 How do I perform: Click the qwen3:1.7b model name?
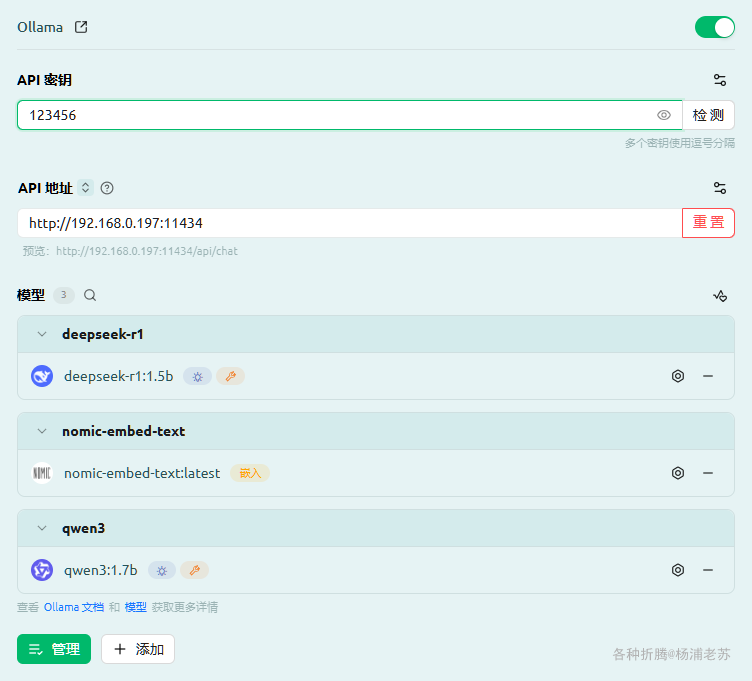101,570
